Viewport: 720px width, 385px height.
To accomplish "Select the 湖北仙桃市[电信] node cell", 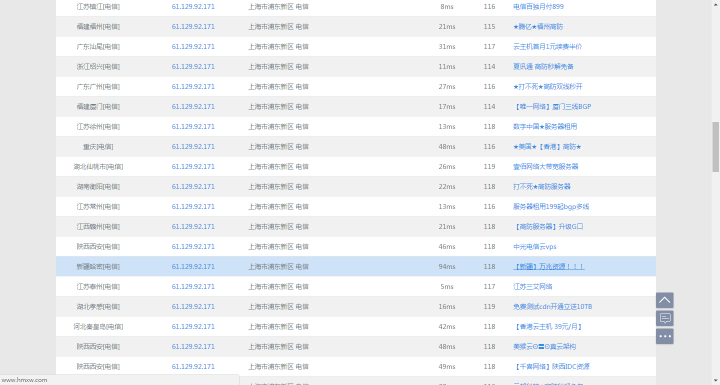I will click(x=98, y=167).
